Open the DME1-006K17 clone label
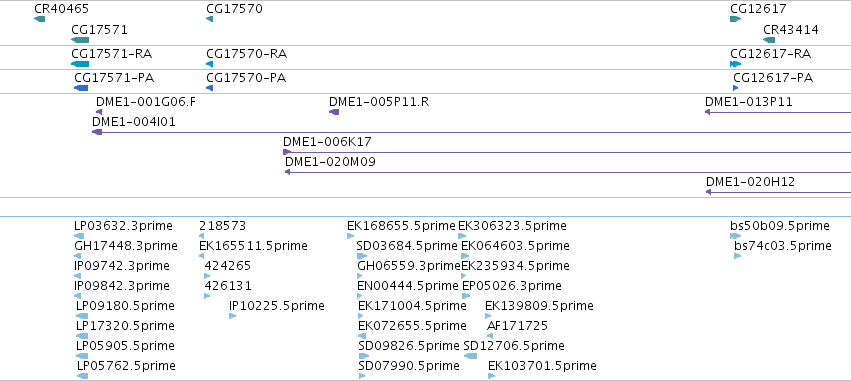The image size is (851, 381). tap(327, 142)
